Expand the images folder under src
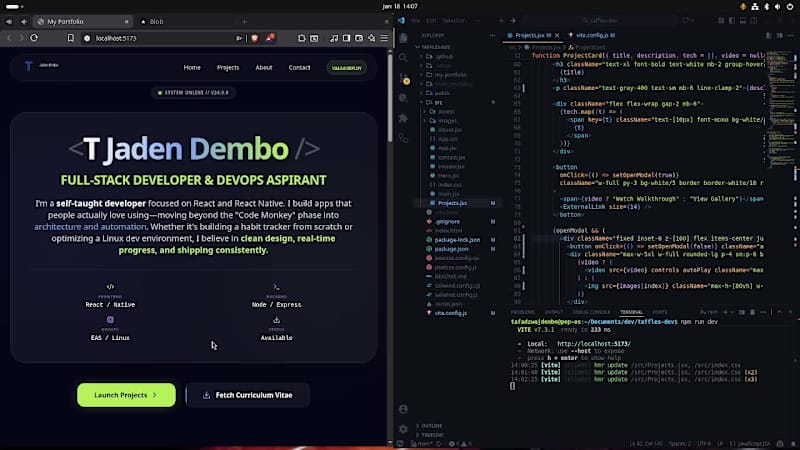The image size is (800, 450). coord(447,121)
